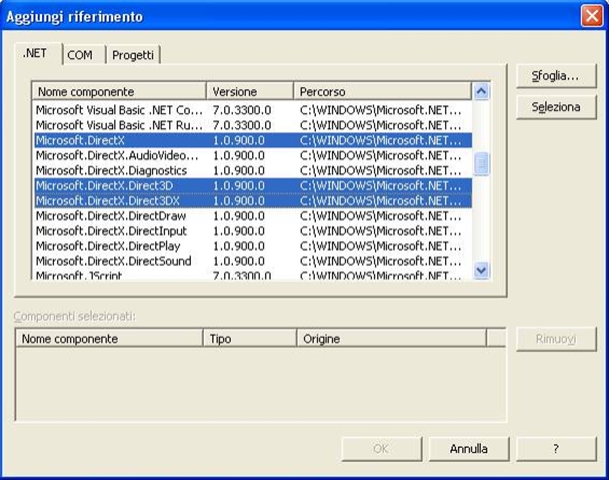Click path cell of DirectX.Diagnostics row
This screenshot has width=609, height=480.
pyautogui.click(x=381, y=170)
